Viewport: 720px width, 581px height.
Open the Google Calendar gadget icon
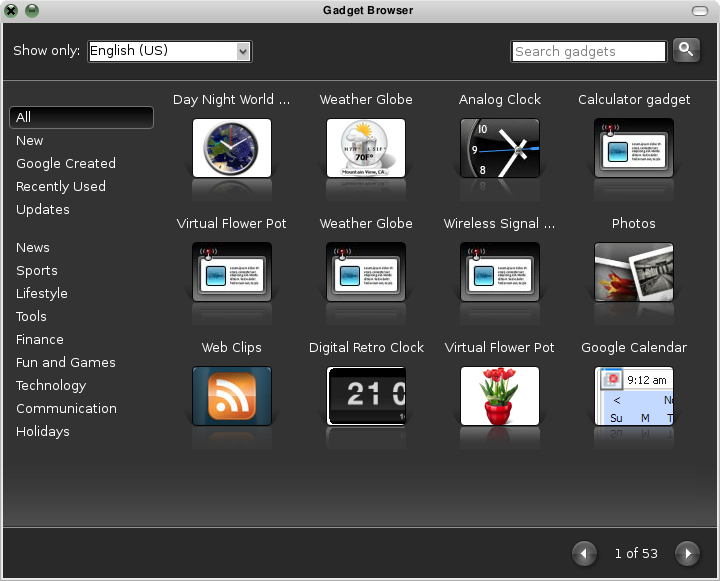tap(634, 396)
